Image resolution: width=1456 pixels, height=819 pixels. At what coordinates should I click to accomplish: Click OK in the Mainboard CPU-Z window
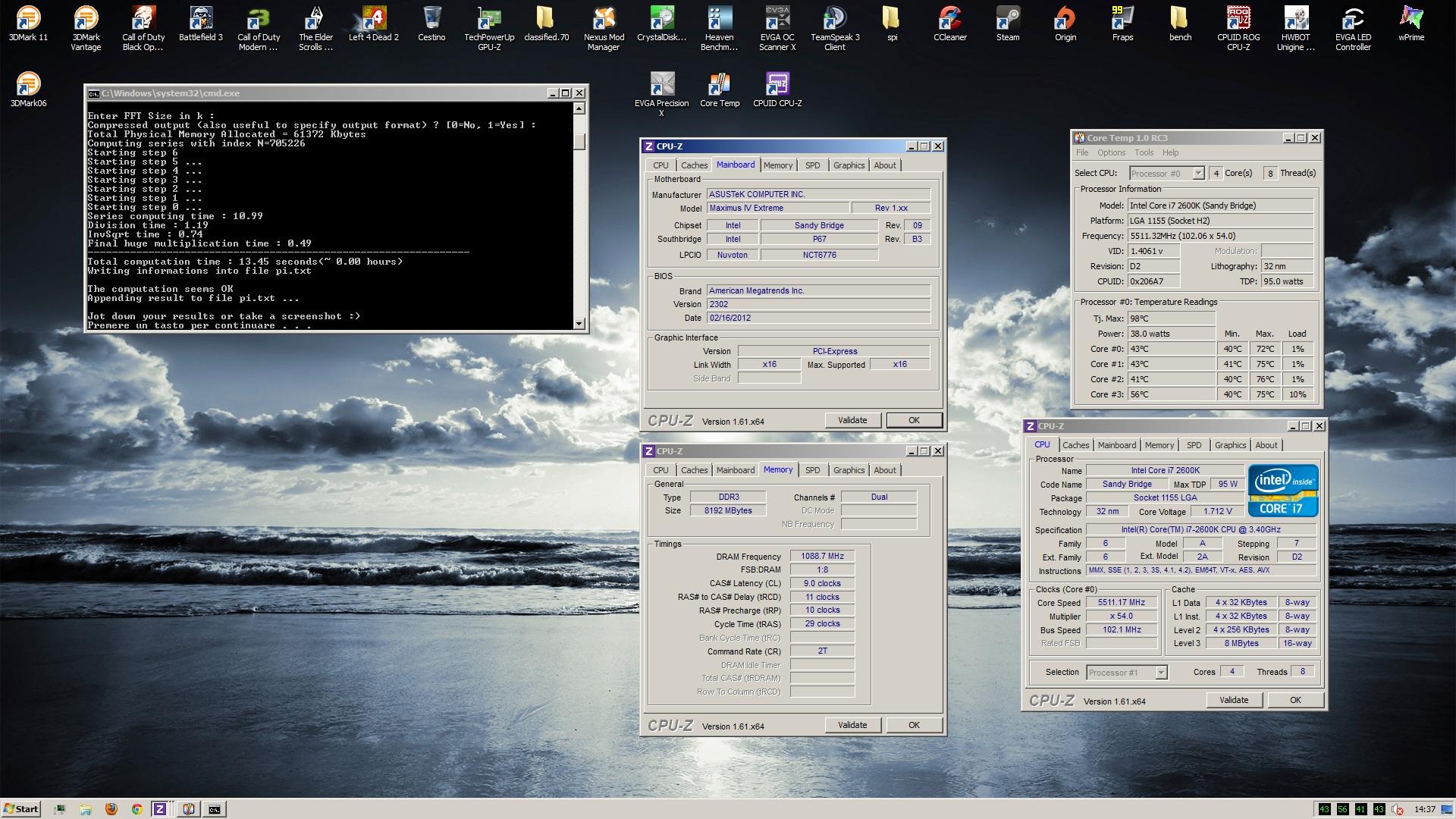(x=914, y=420)
